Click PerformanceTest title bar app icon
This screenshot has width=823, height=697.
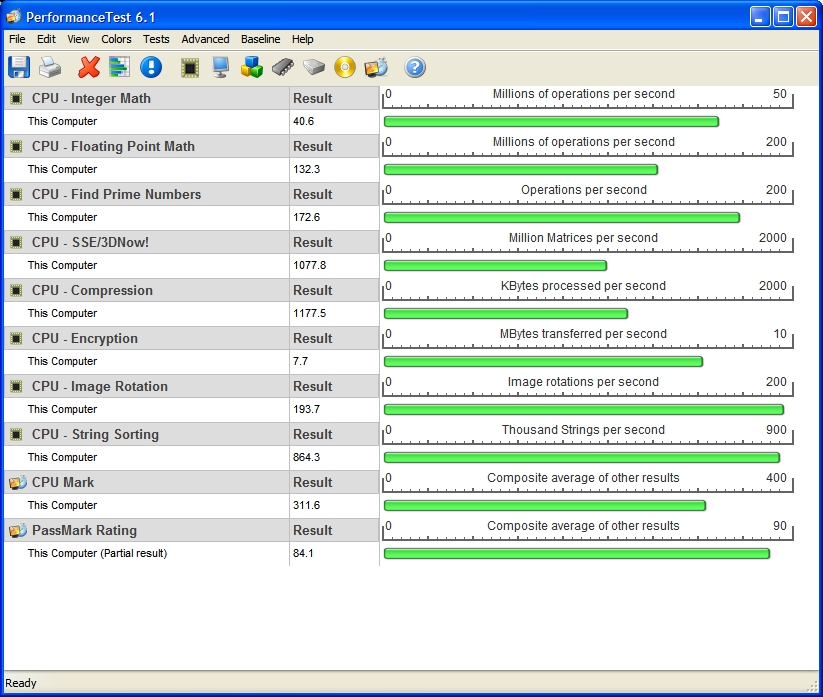click(13, 17)
